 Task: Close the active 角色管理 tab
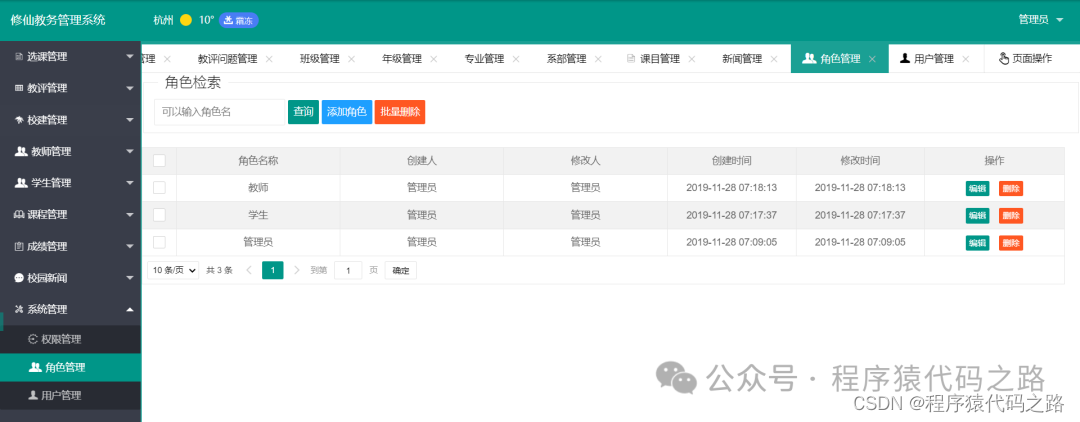pos(872,59)
